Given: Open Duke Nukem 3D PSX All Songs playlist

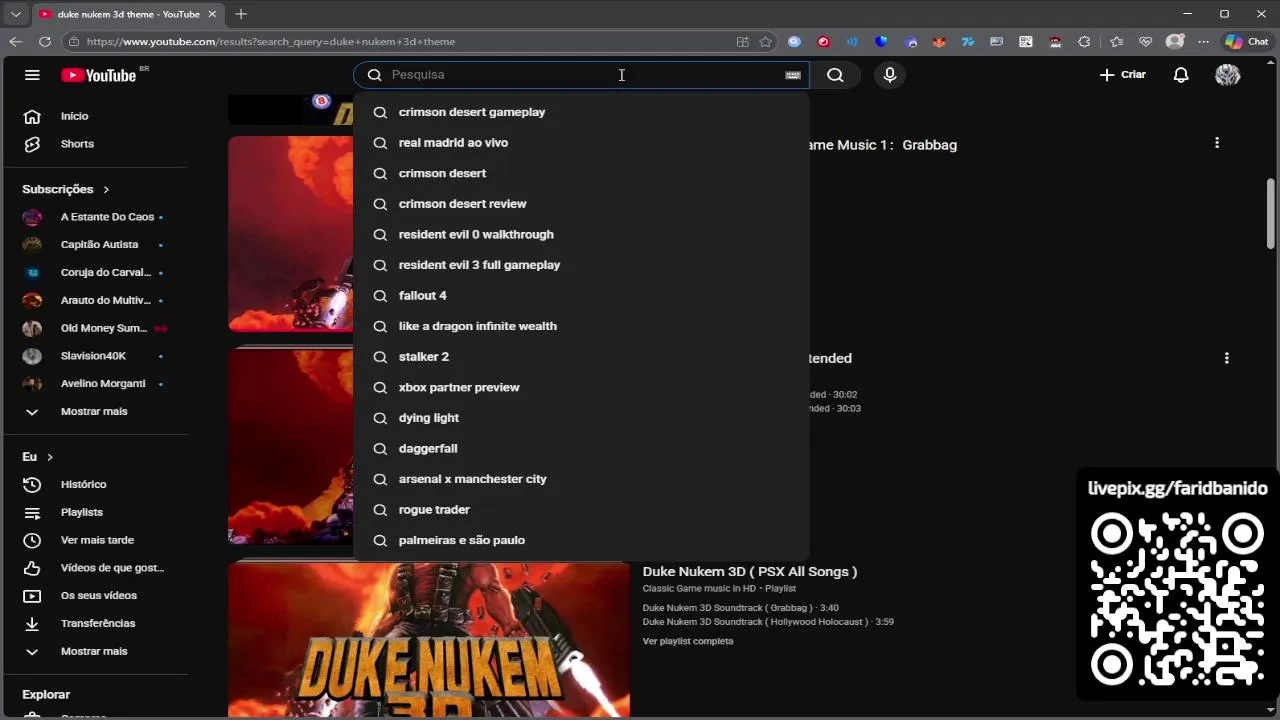Looking at the screenshot, I should coord(749,572).
